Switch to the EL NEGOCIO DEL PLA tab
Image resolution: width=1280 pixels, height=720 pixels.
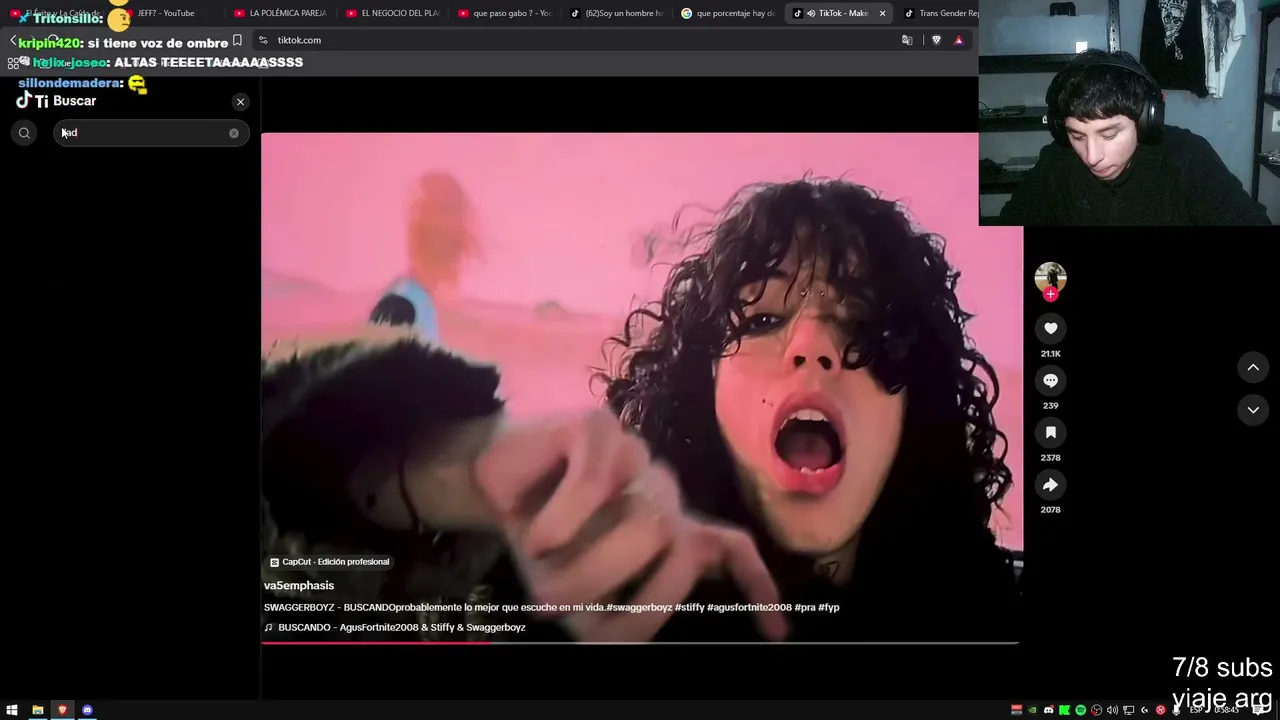(394, 13)
